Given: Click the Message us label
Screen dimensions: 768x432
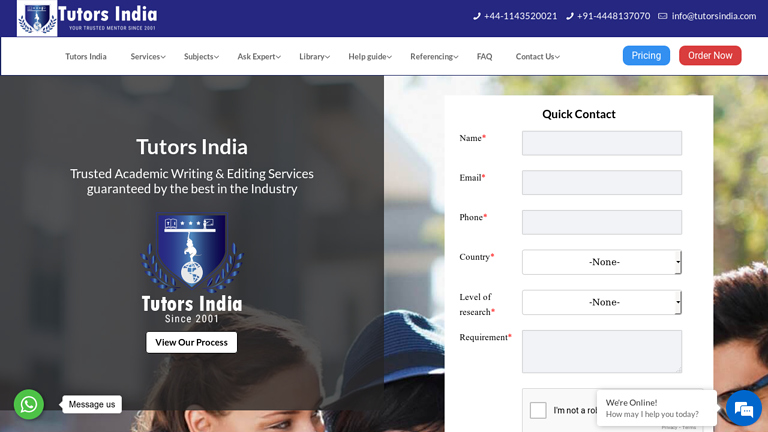Looking at the screenshot, I should coord(92,405).
